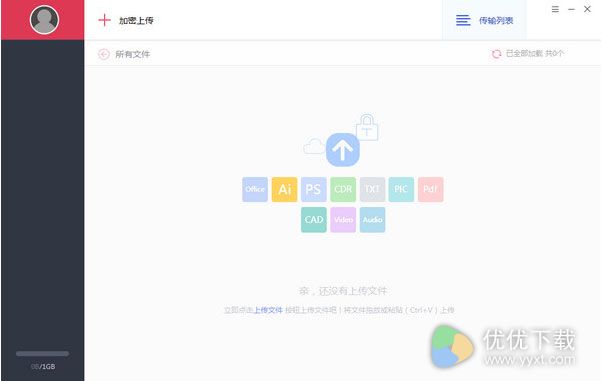This screenshot has width=602, height=381.
Task: Click the CAD file type tile
Action: coord(314,220)
